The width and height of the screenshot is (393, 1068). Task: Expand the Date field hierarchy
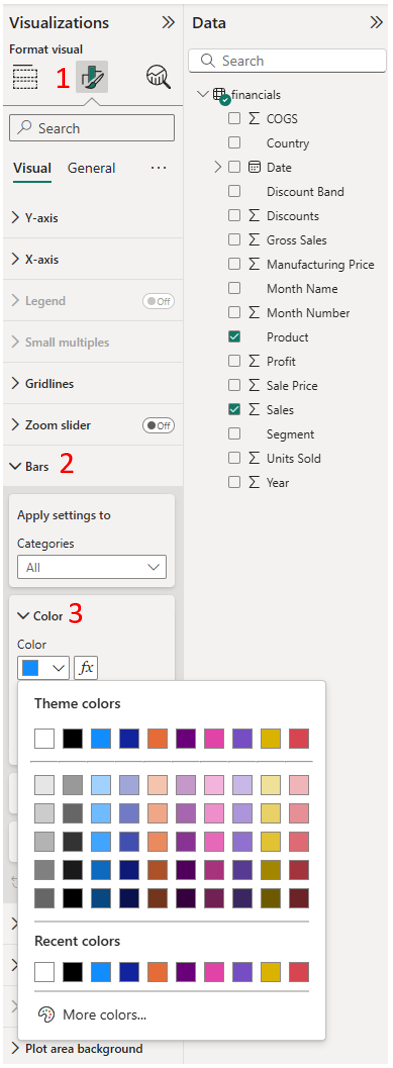pos(218,167)
